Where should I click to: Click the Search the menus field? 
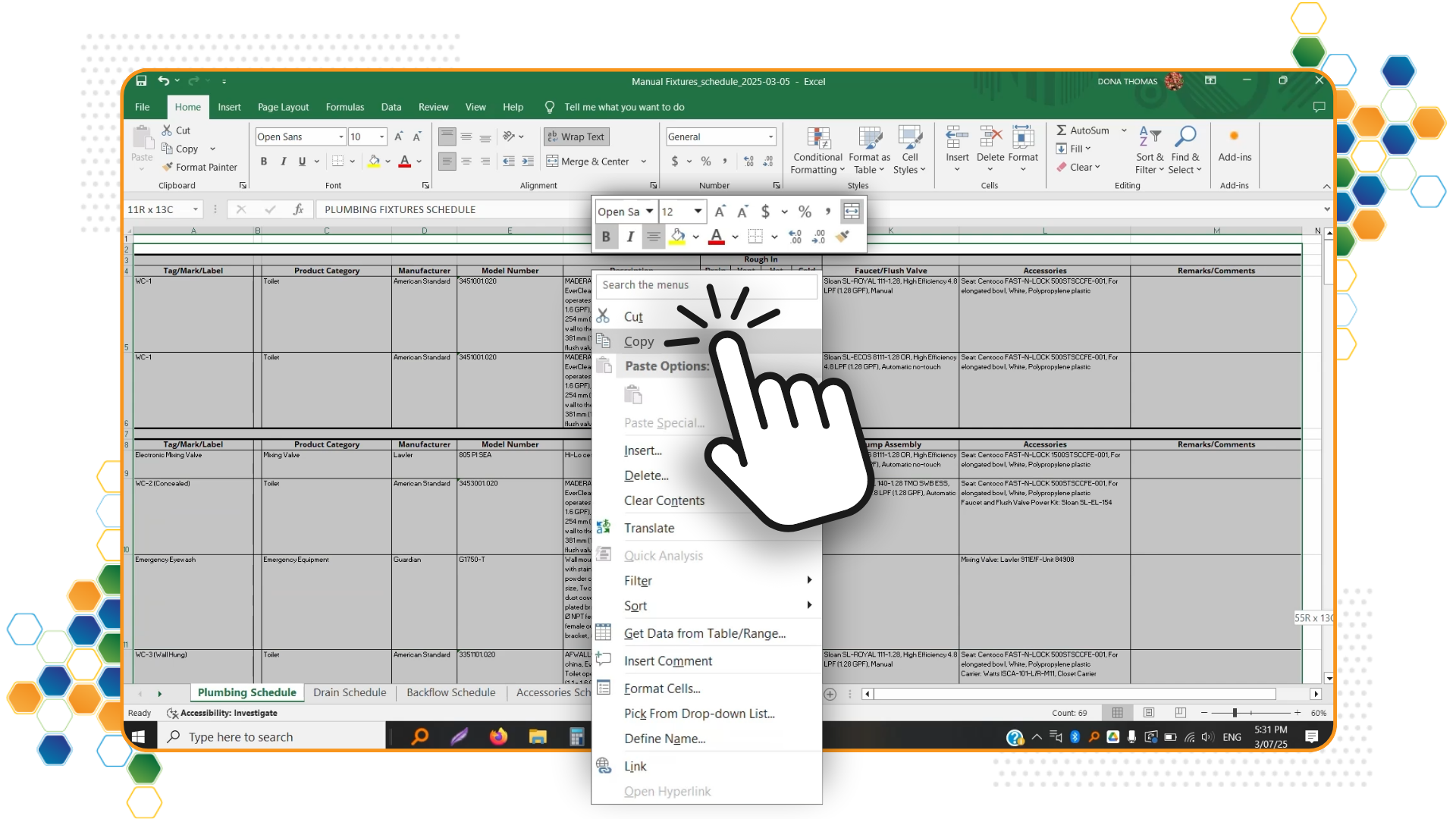[x=706, y=285]
